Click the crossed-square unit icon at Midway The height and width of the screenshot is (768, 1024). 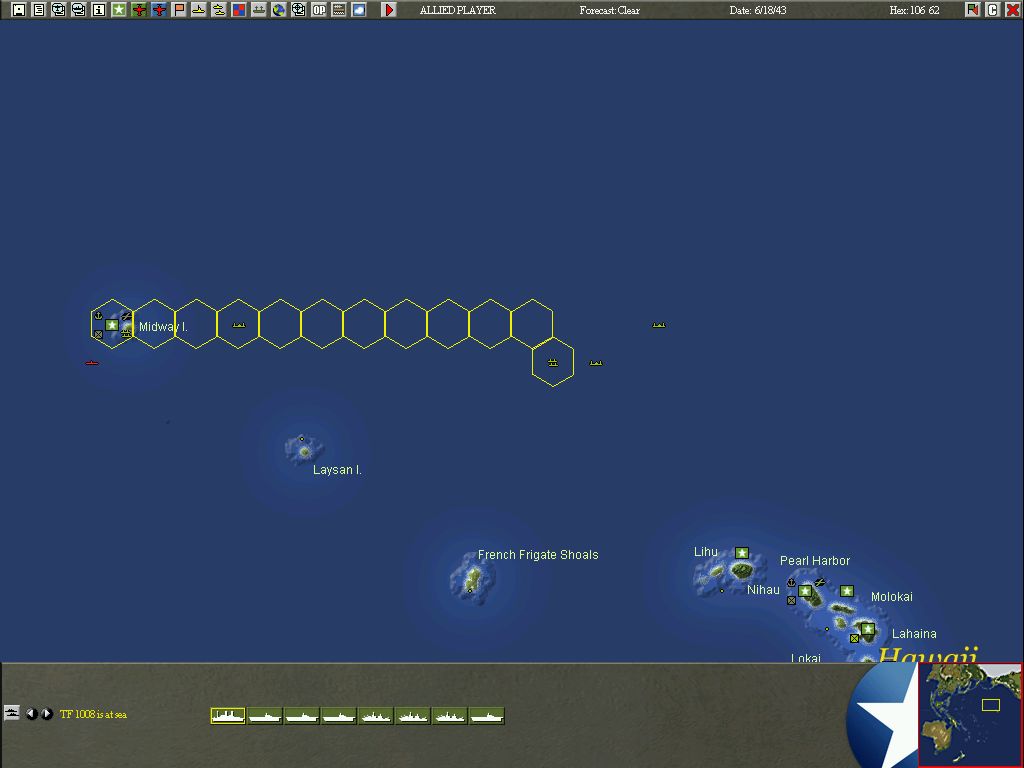[98, 334]
